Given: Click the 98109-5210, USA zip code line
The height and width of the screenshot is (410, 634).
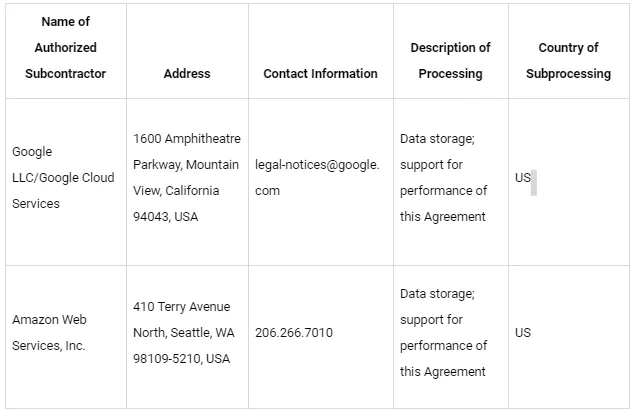Looking at the screenshot, I should point(182,359).
